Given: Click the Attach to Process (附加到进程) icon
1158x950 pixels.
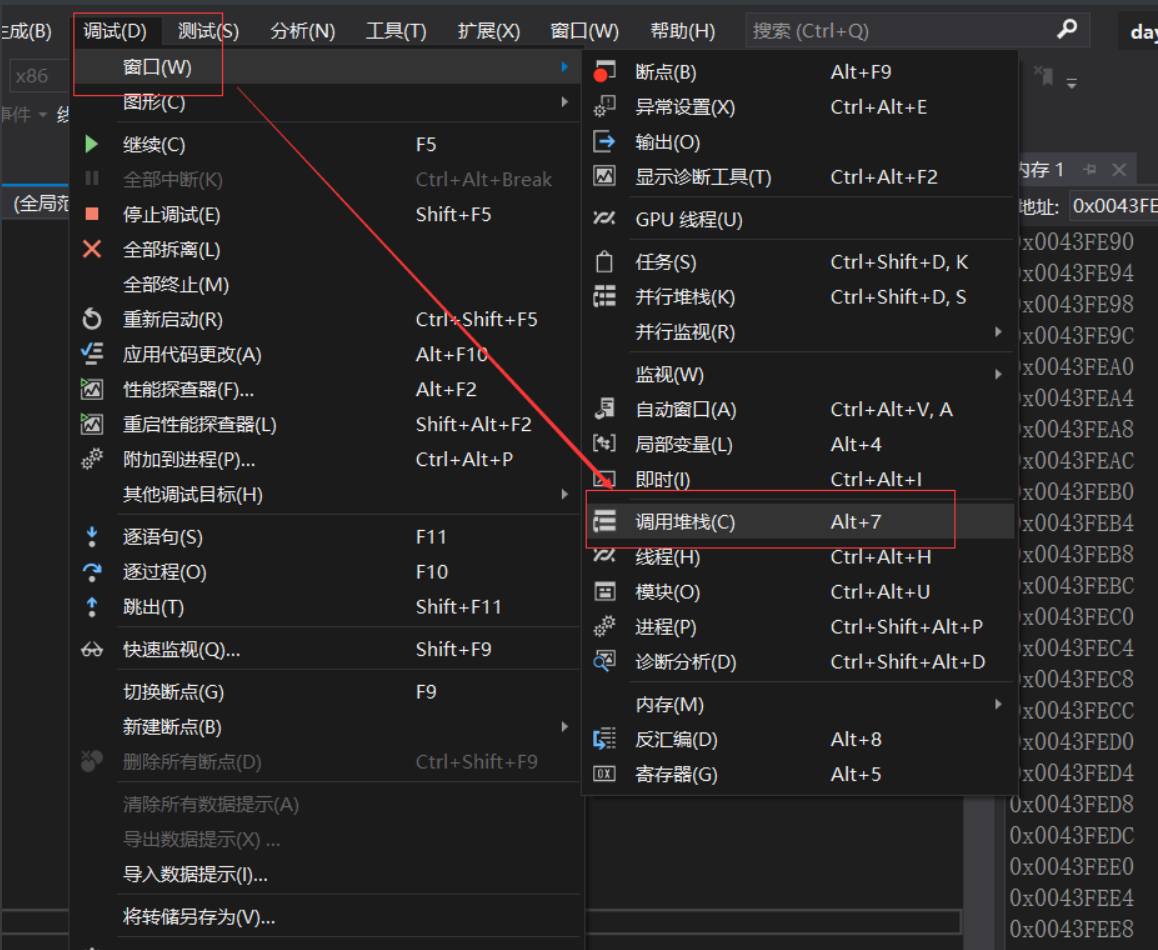Looking at the screenshot, I should 91,459.
